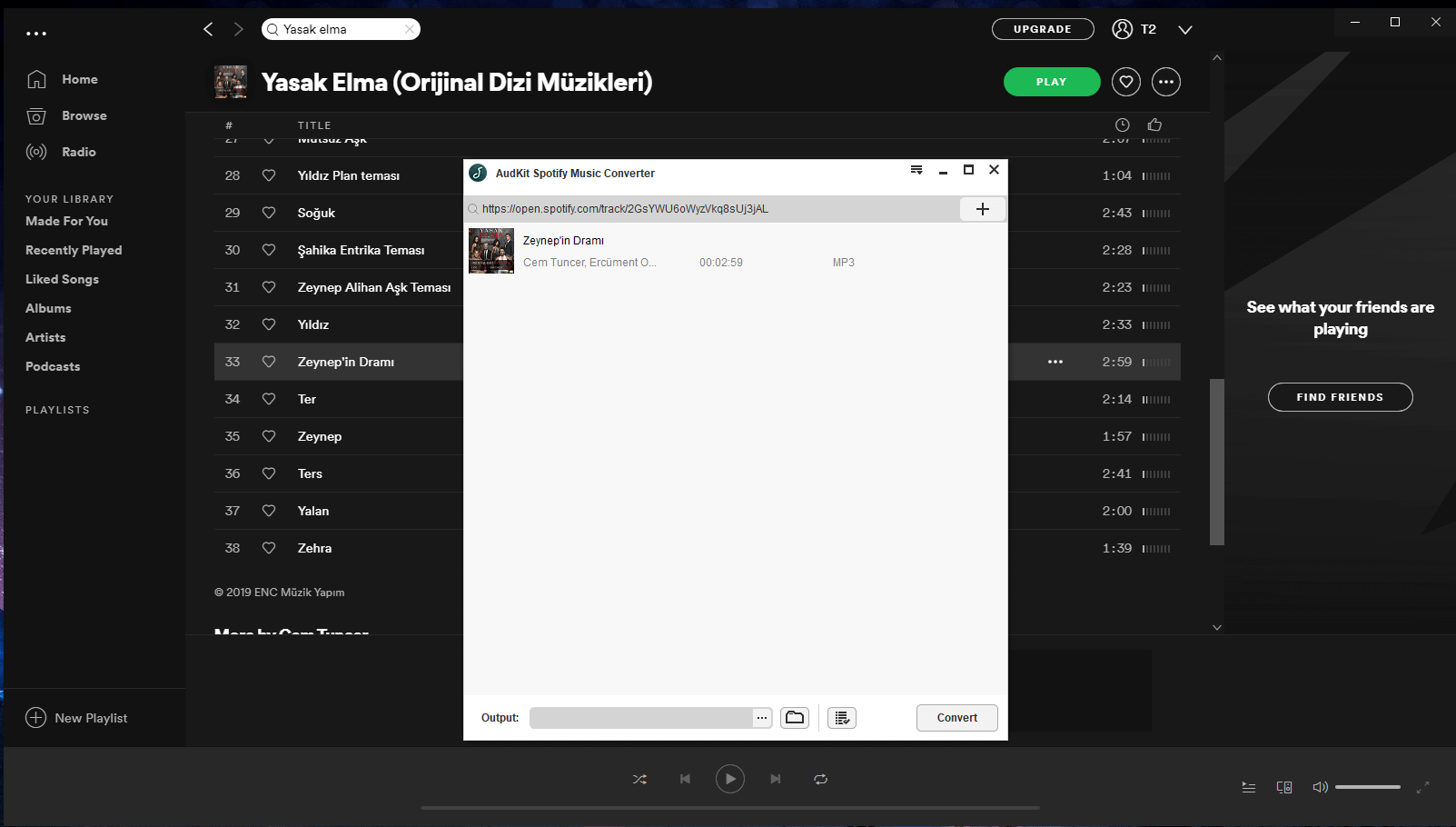Open Artists in Your Library
1456x827 pixels.
coord(45,337)
